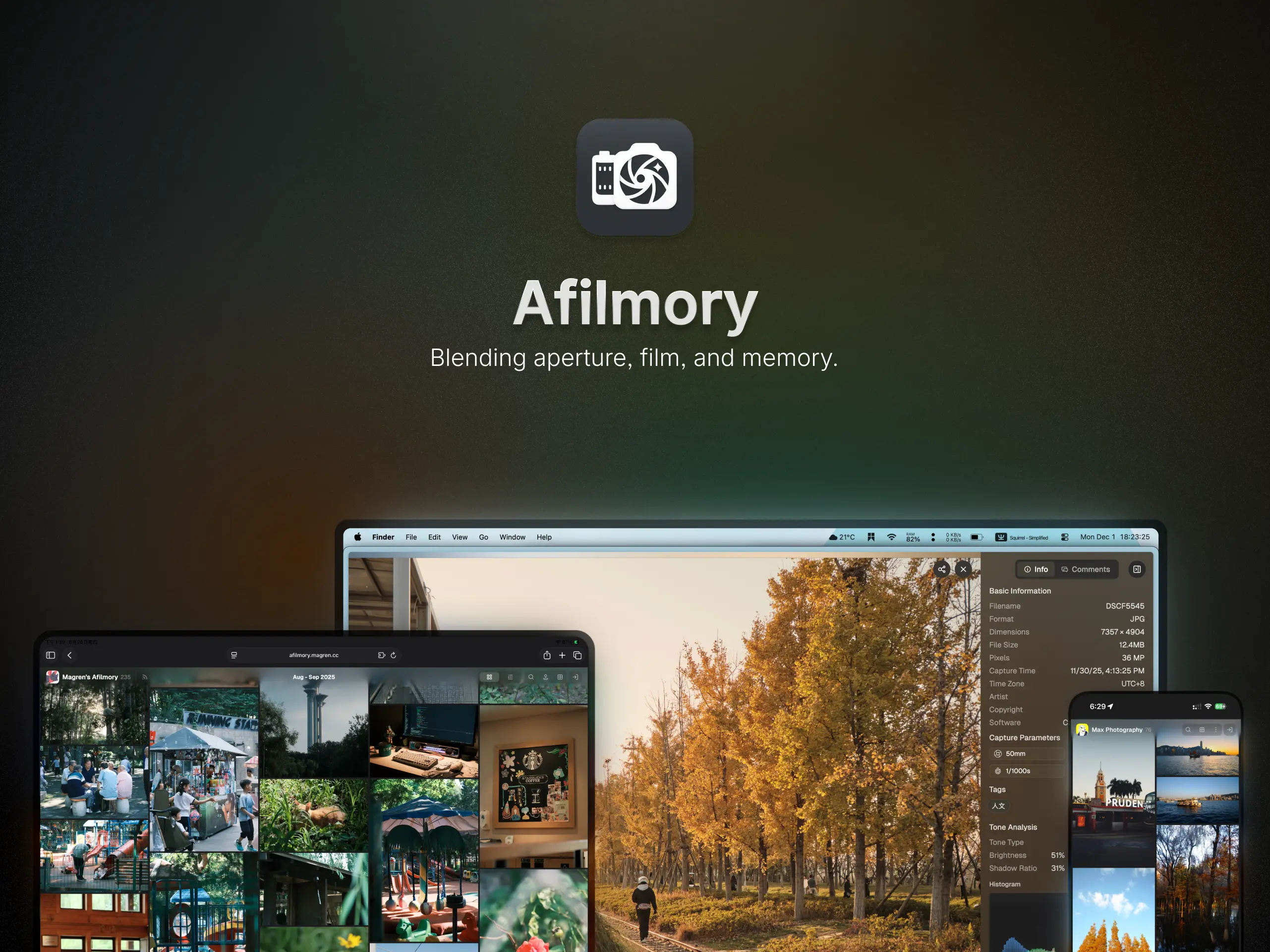Image resolution: width=1270 pixels, height=952 pixels.
Task: Open macOS Control Center in menu bar
Action: coord(1064,537)
